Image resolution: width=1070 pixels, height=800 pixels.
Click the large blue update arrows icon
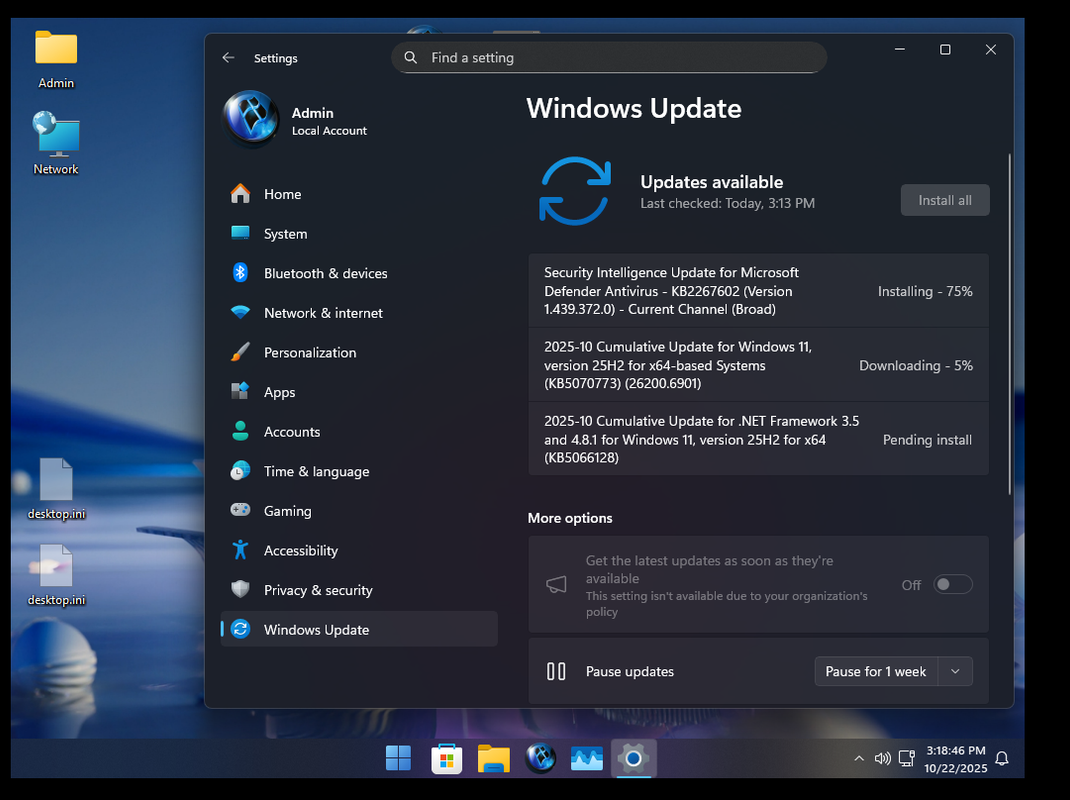tap(575, 191)
